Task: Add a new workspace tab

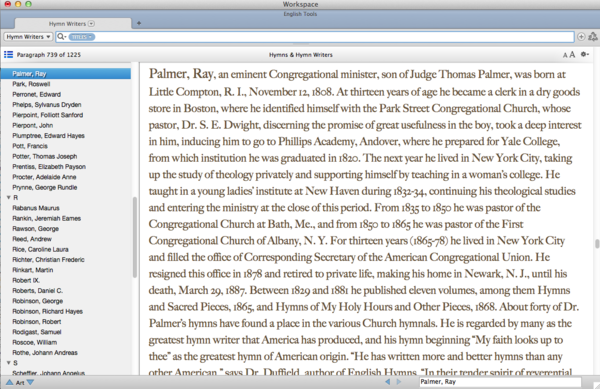Action: pos(139,23)
